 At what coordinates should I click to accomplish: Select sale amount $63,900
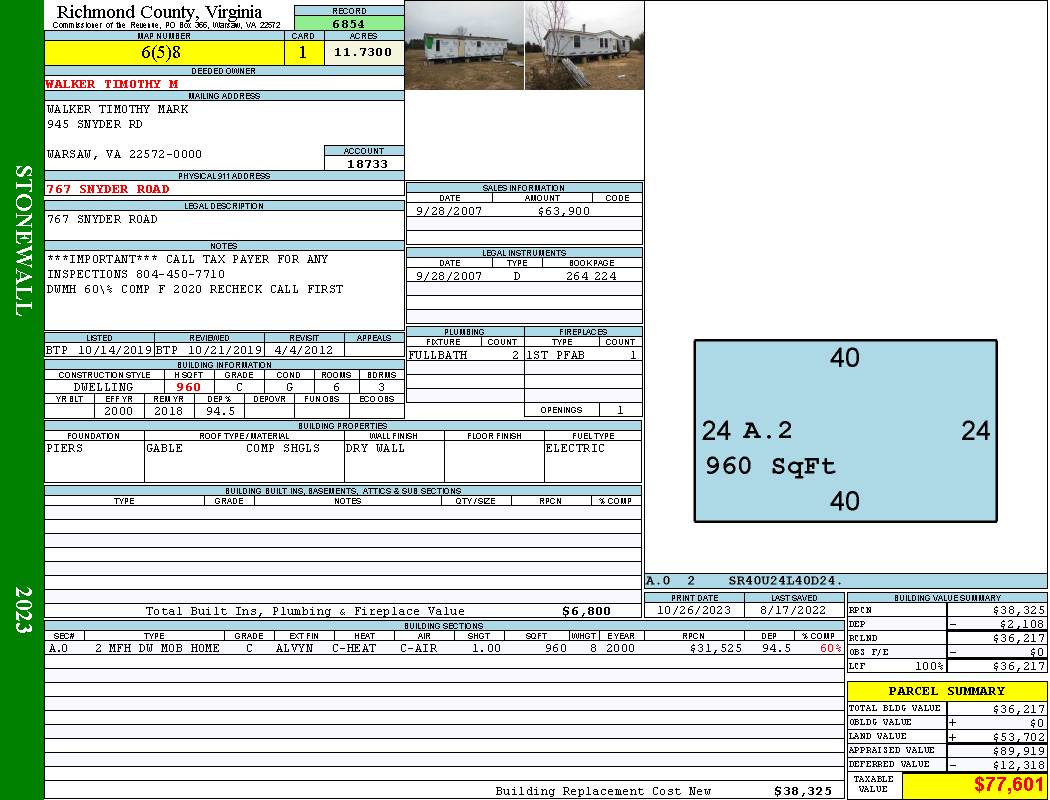pos(564,211)
